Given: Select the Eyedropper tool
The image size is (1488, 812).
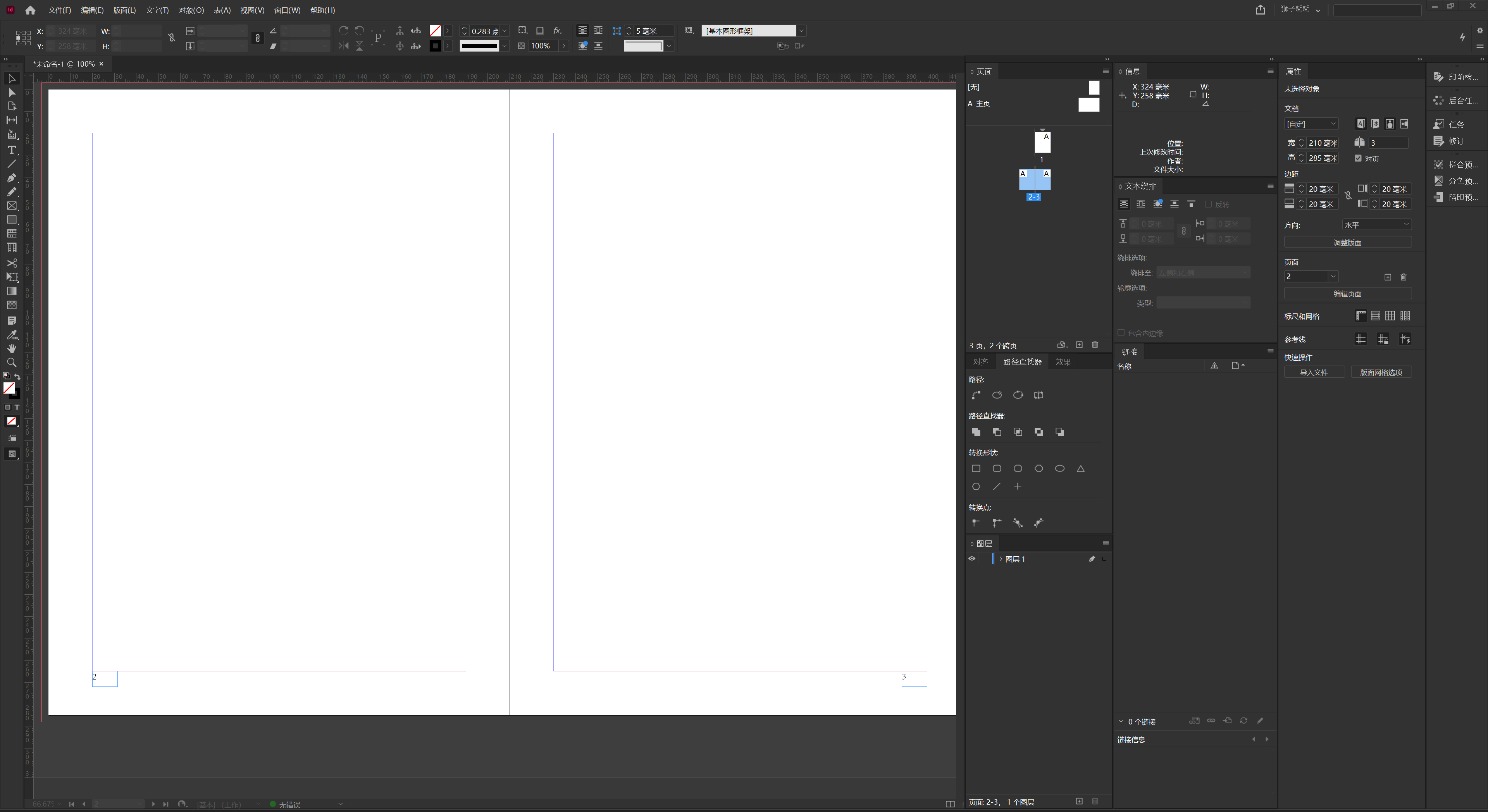Looking at the screenshot, I should 12,334.
